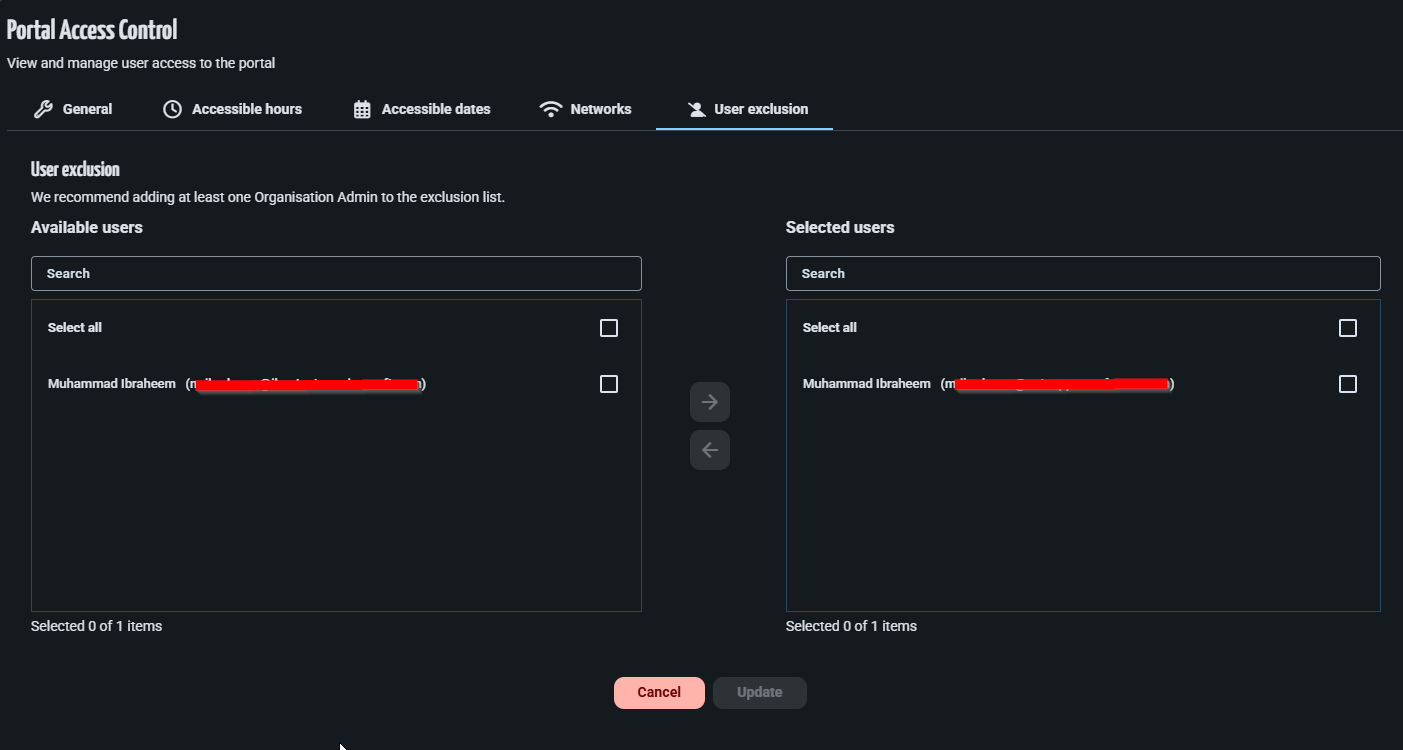Image resolution: width=1403 pixels, height=750 pixels.
Task: Click the Select all label in Selected users
Action: coord(830,328)
